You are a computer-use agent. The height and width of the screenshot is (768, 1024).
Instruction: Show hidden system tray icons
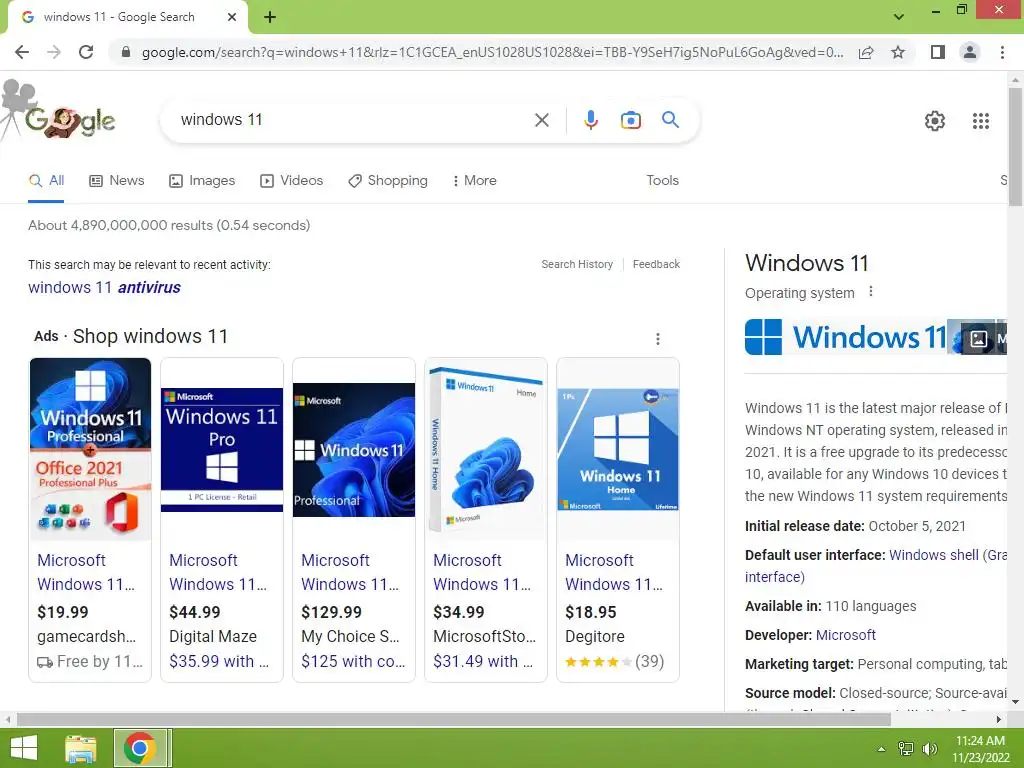(x=881, y=748)
